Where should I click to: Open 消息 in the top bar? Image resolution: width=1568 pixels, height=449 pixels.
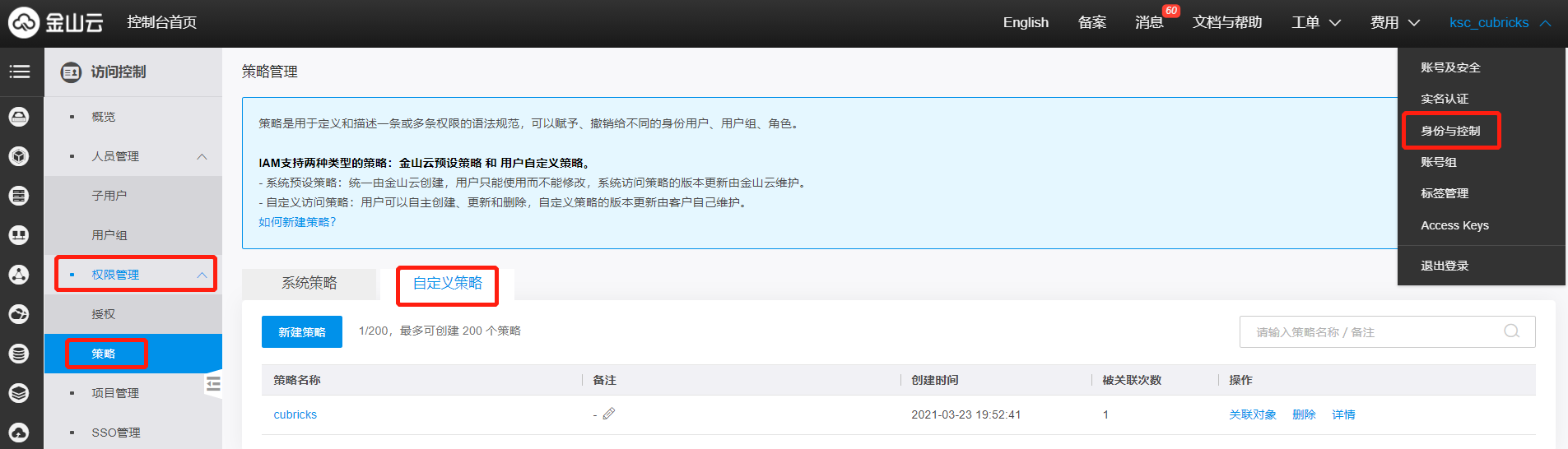tap(1149, 22)
